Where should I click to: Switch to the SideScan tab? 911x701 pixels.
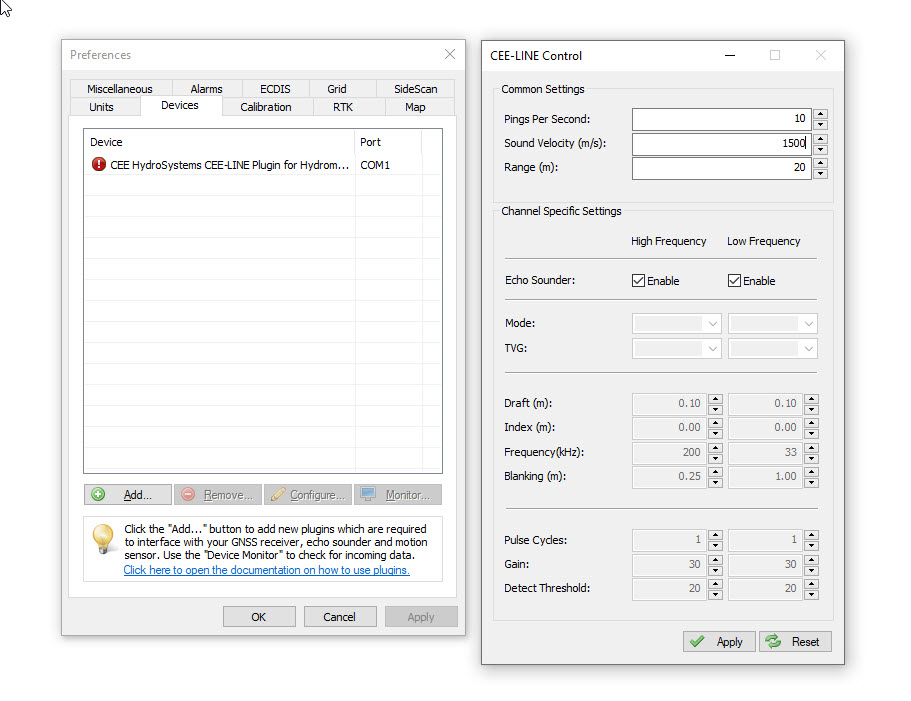(x=415, y=88)
